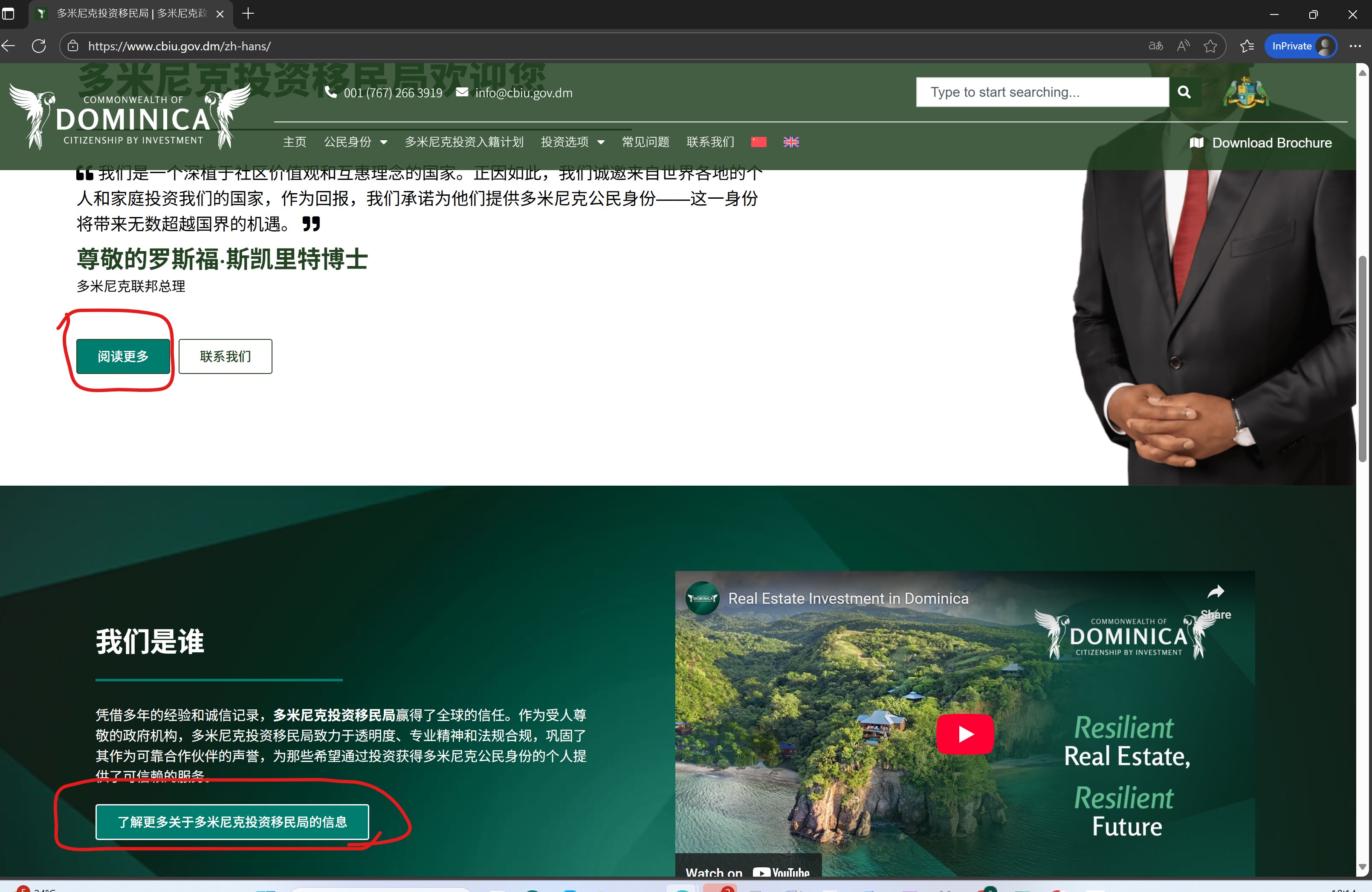The height and width of the screenshot is (892, 1372).
Task: Expand the 投资选项 dropdown menu
Action: click(572, 142)
